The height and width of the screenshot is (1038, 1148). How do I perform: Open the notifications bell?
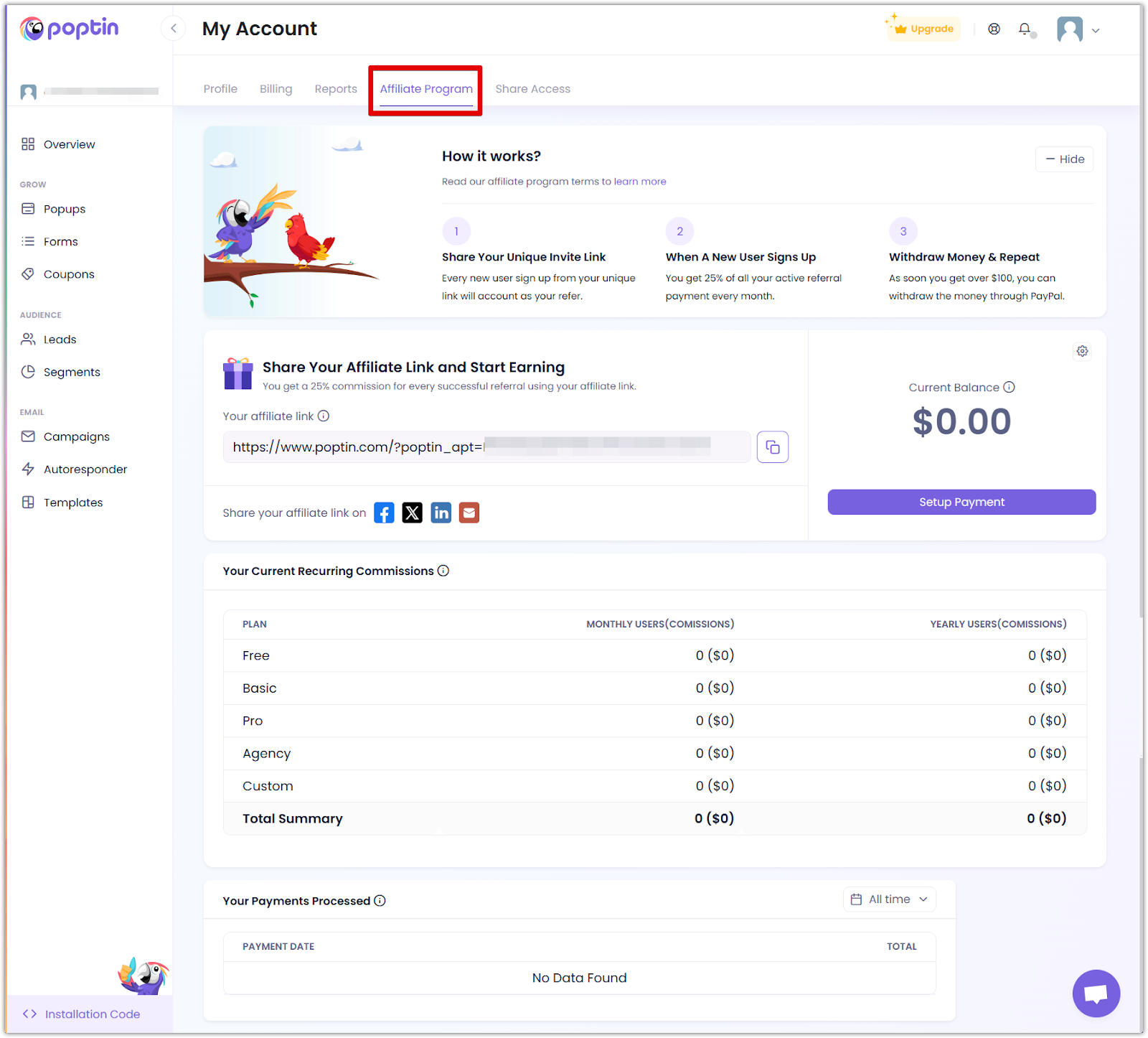pos(1025,29)
